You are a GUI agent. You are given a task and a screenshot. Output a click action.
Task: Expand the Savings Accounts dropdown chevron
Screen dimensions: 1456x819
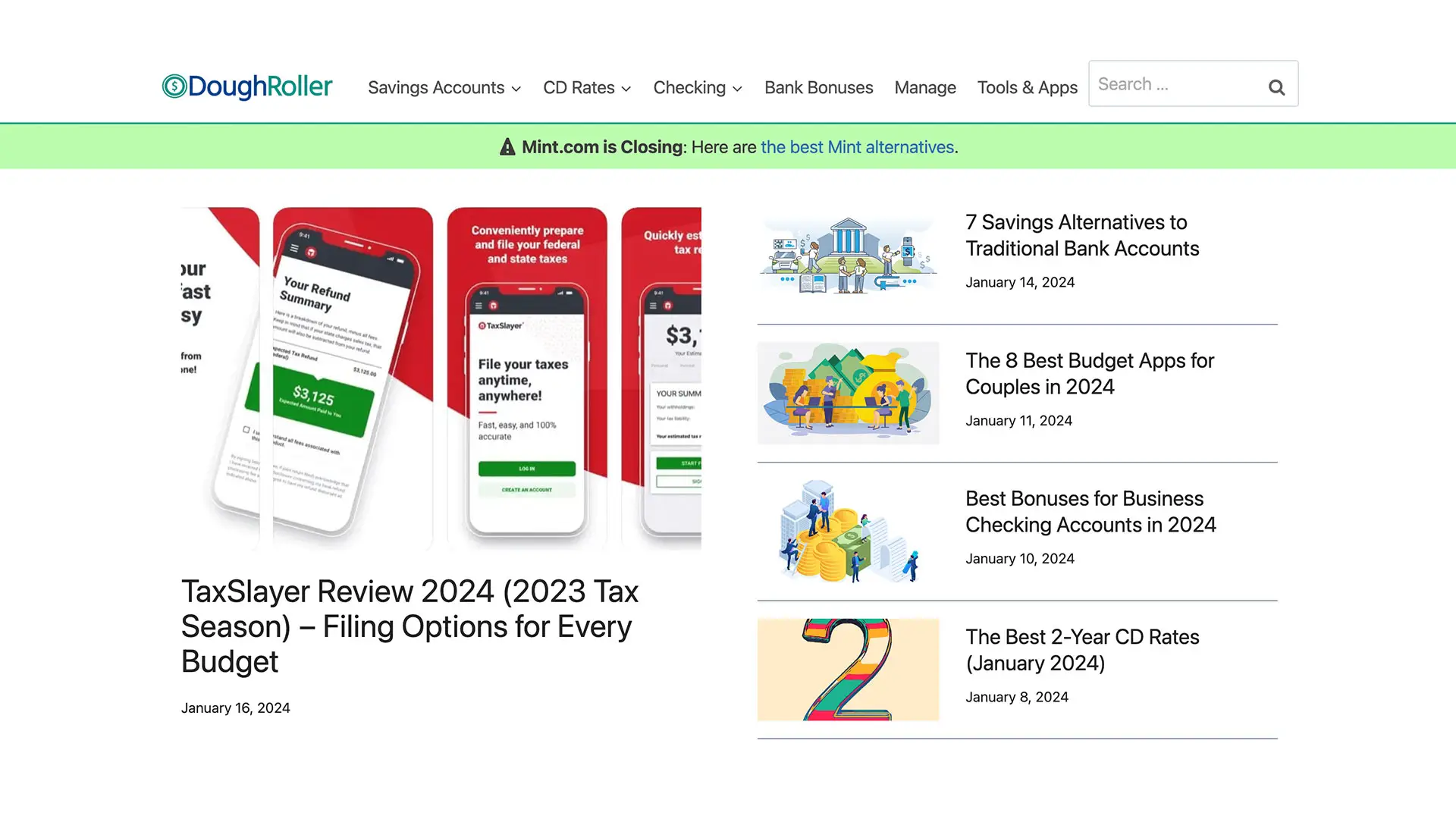pos(516,89)
